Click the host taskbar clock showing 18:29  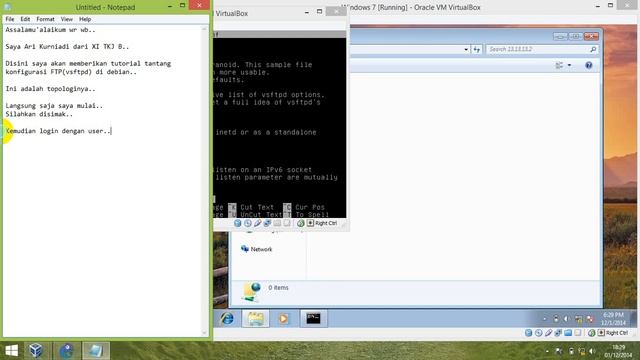(619, 351)
